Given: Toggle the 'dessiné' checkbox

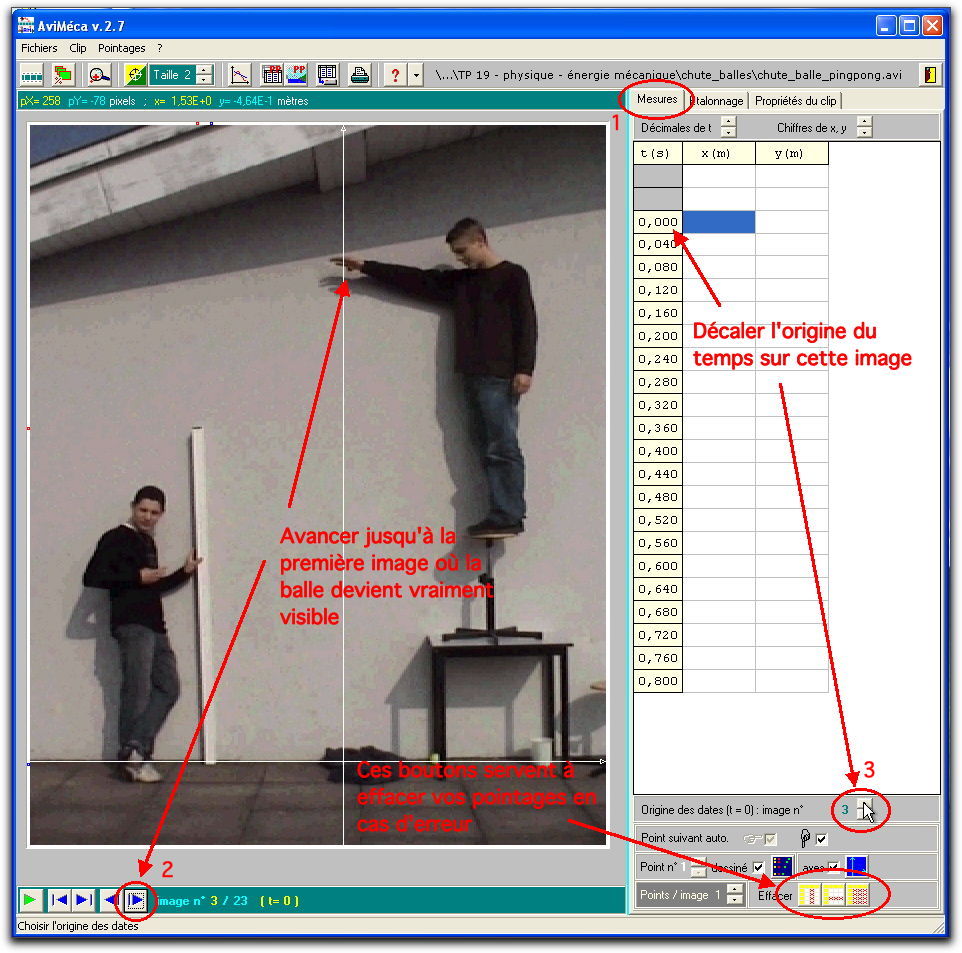Looking at the screenshot, I should coord(758,867).
